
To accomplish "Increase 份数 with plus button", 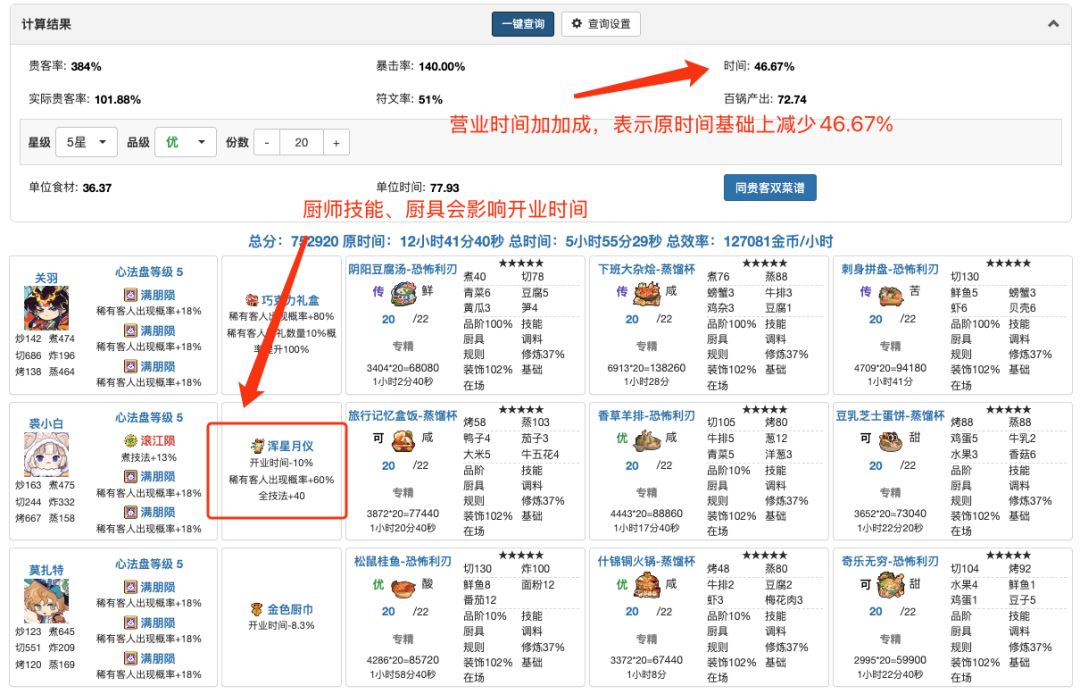I will 336,143.
